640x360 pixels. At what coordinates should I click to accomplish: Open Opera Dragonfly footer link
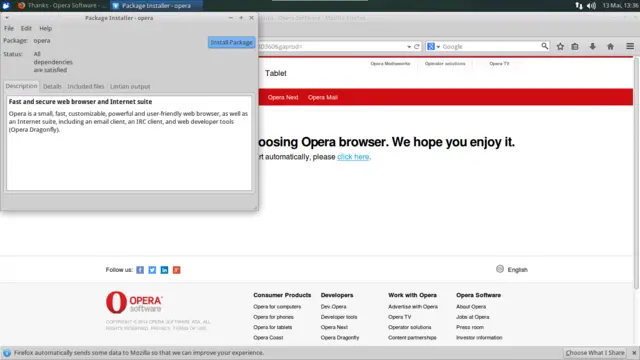(x=340, y=338)
